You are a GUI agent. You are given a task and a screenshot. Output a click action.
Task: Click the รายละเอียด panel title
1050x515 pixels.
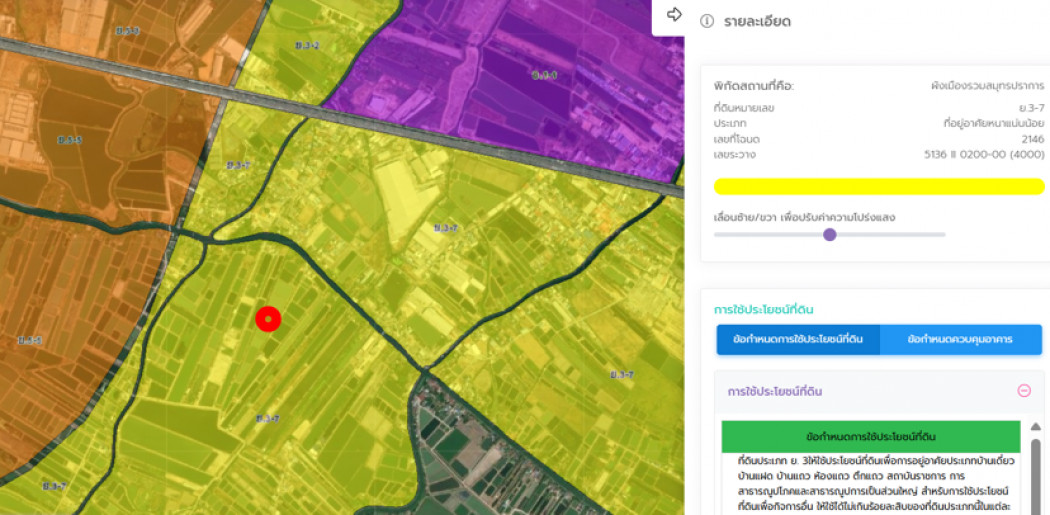758,21
